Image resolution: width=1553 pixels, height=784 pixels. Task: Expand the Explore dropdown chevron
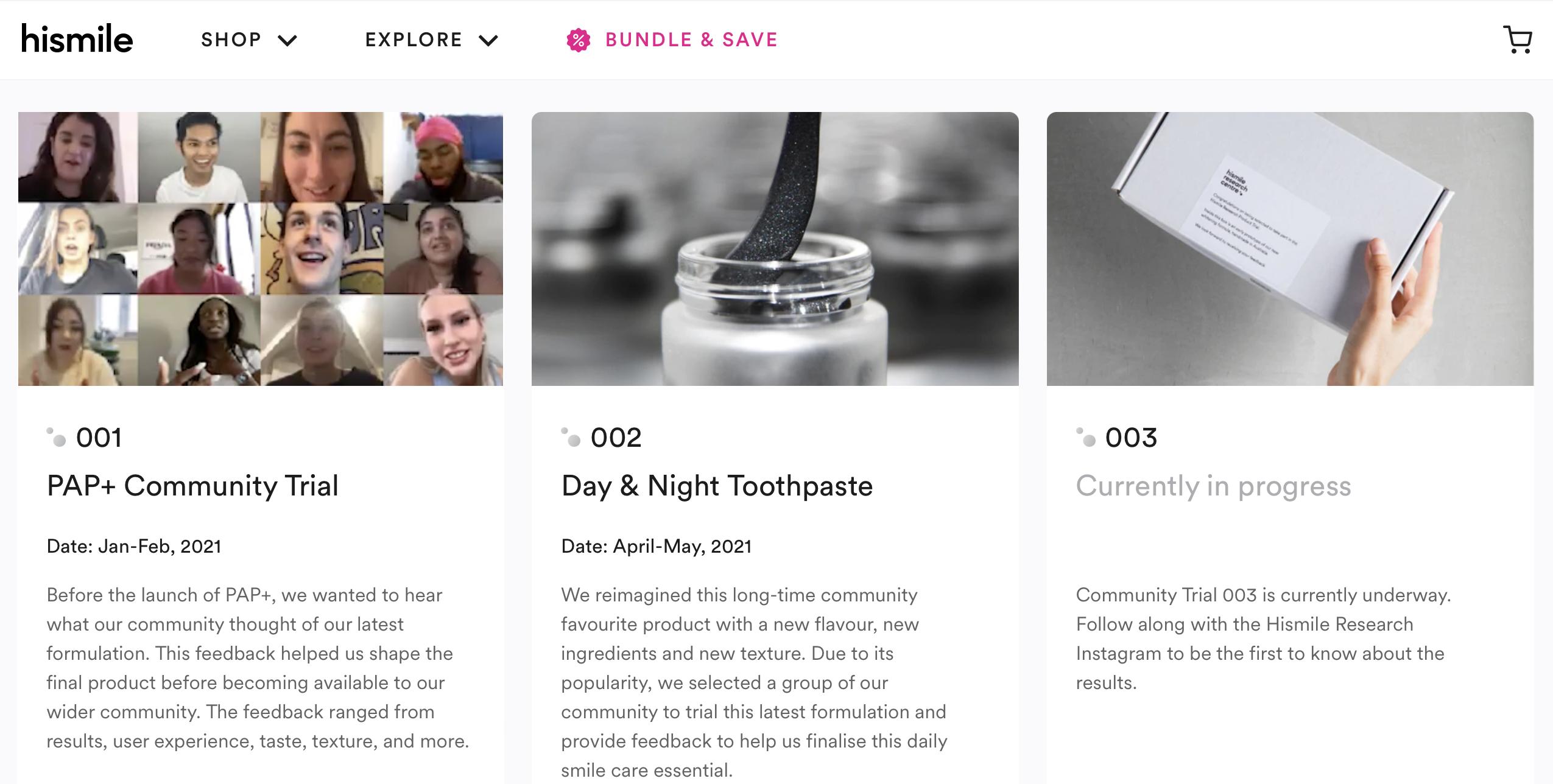488,41
